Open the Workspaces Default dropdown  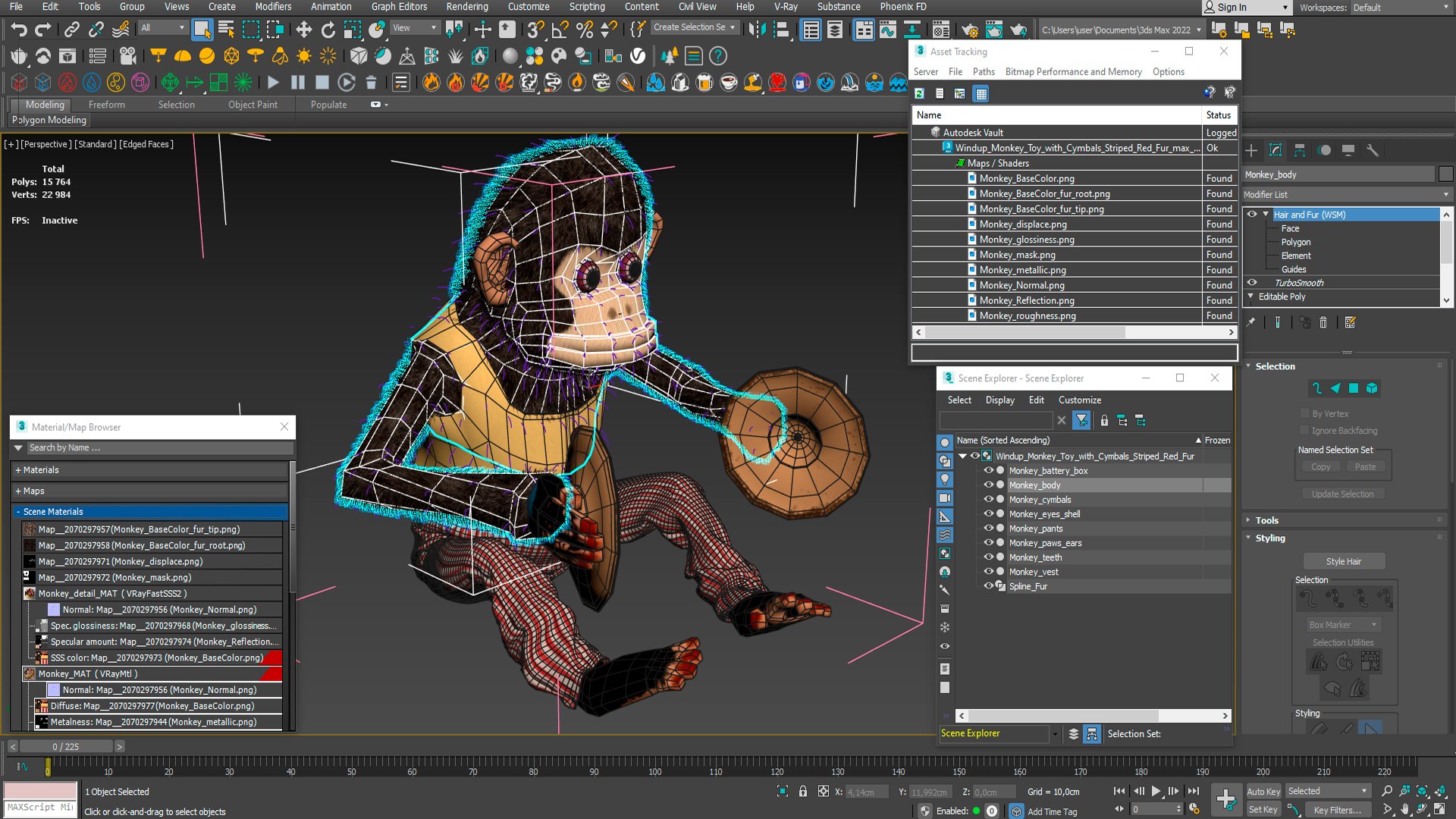pyautogui.click(x=1400, y=8)
